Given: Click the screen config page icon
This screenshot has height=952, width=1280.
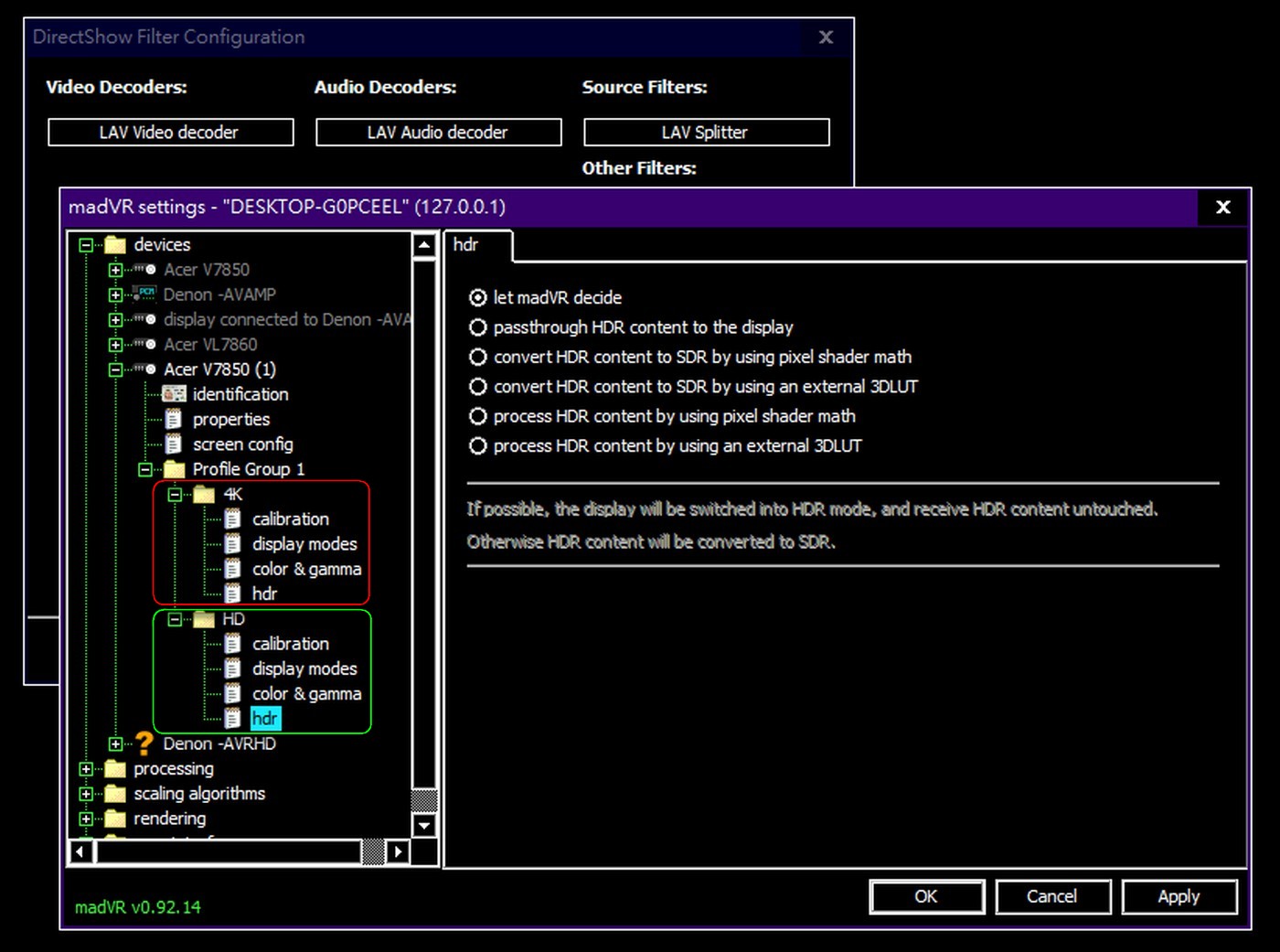Looking at the screenshot, I should coord(174,444).
